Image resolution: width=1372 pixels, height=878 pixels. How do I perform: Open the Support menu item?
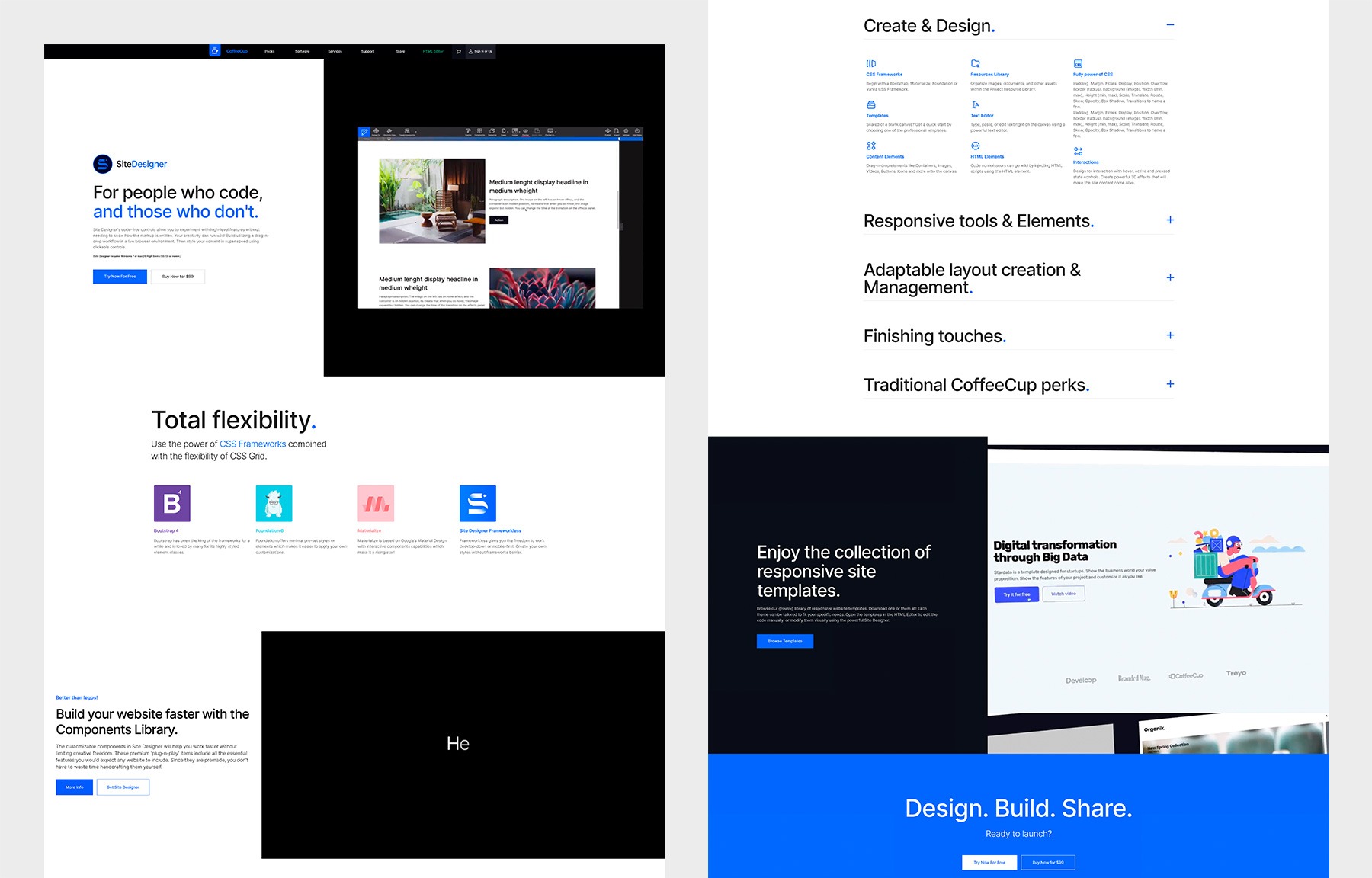[367, 51]
